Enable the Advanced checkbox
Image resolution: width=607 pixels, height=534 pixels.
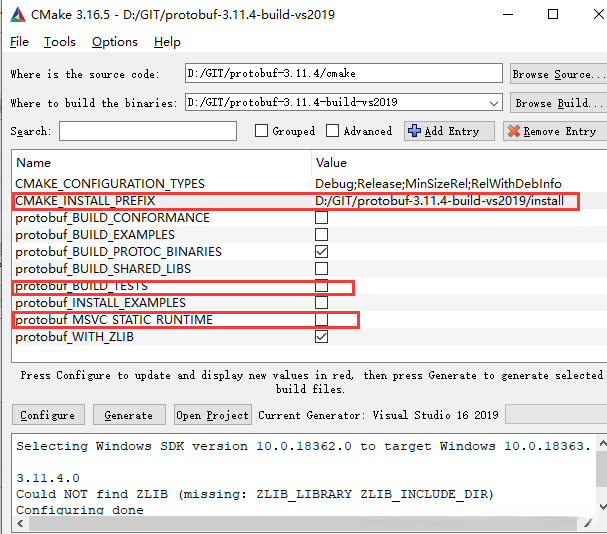click(x=332, y=131)
